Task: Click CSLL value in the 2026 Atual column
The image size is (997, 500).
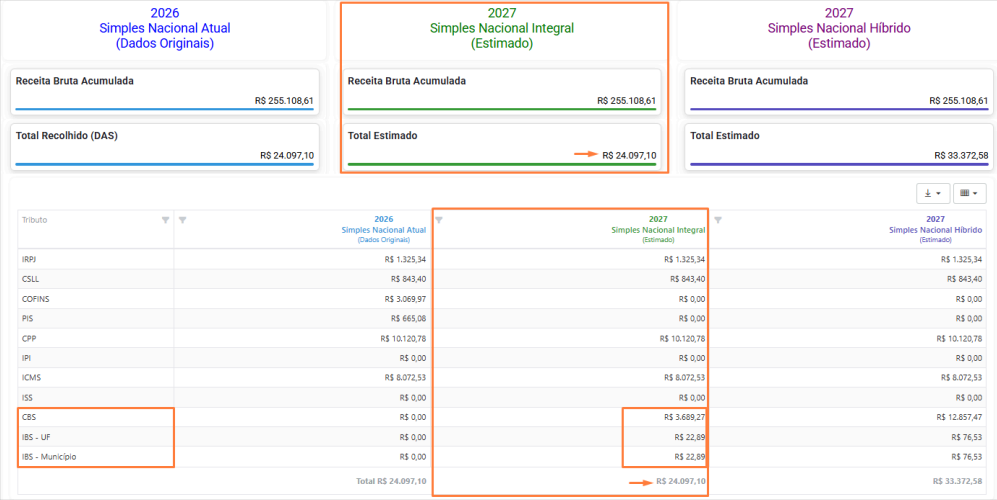Action: point(409,279)
